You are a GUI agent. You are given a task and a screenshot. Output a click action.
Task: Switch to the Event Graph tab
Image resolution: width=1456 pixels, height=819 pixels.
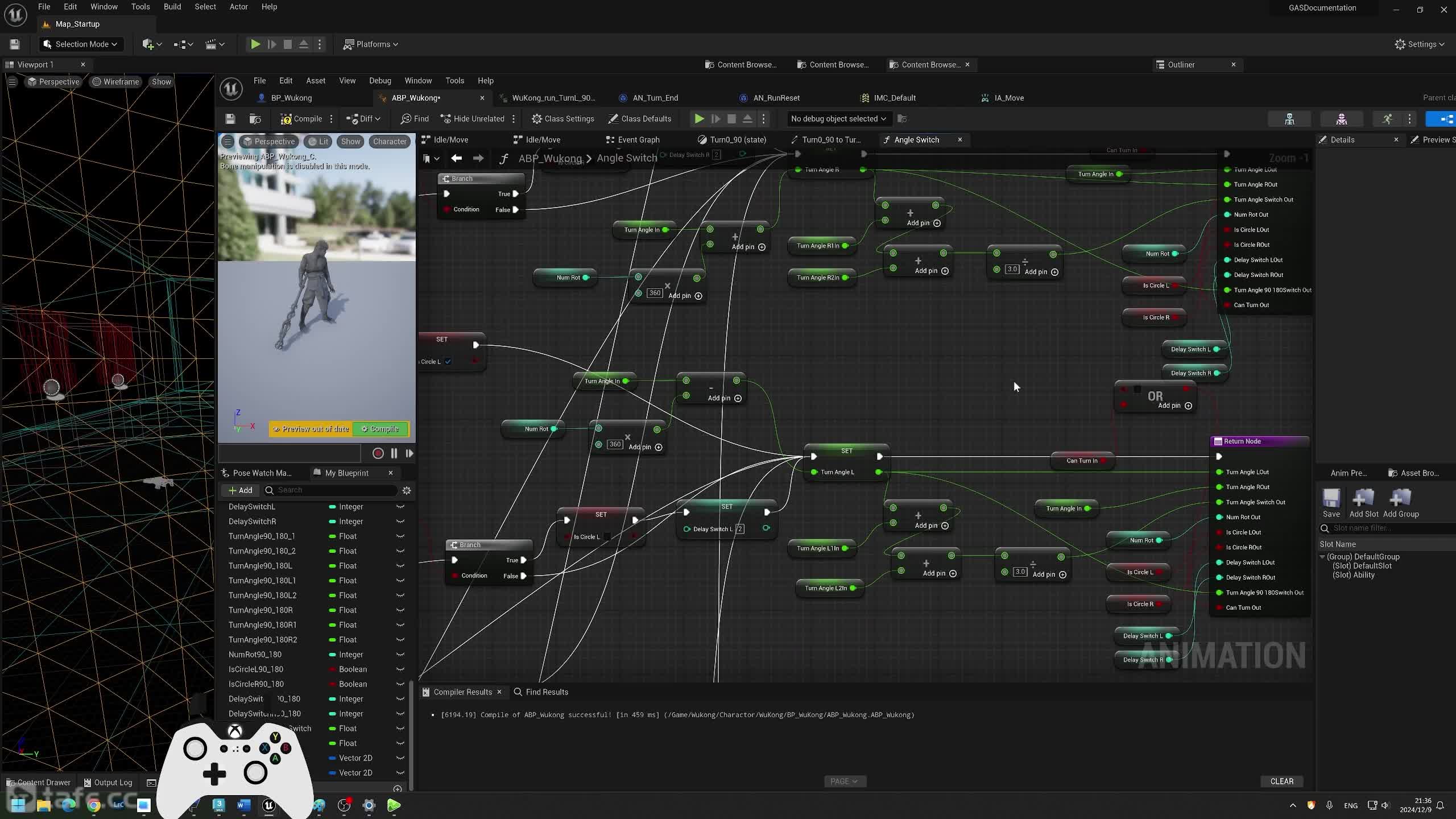click(638, 139)
